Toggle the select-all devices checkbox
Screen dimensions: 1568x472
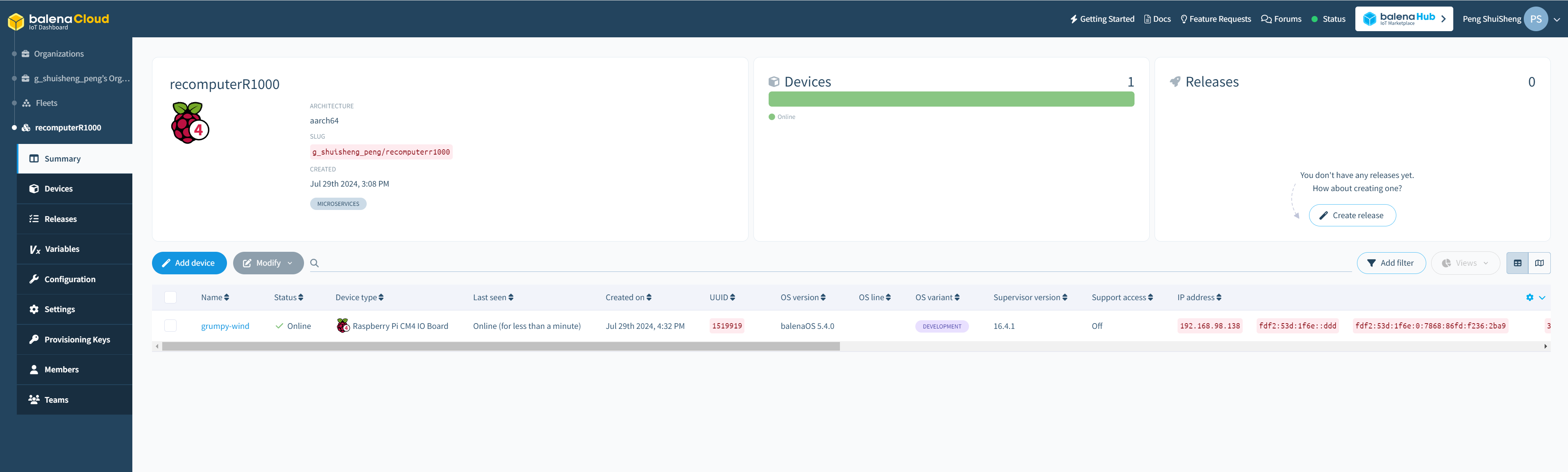coord(170,297)
